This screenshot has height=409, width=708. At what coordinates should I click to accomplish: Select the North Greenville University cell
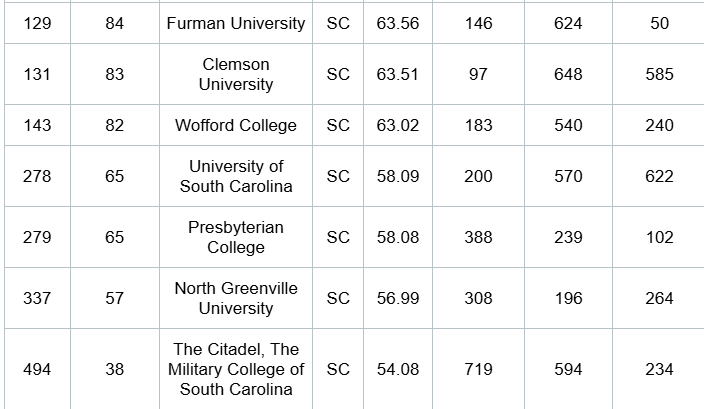[236, 298]
